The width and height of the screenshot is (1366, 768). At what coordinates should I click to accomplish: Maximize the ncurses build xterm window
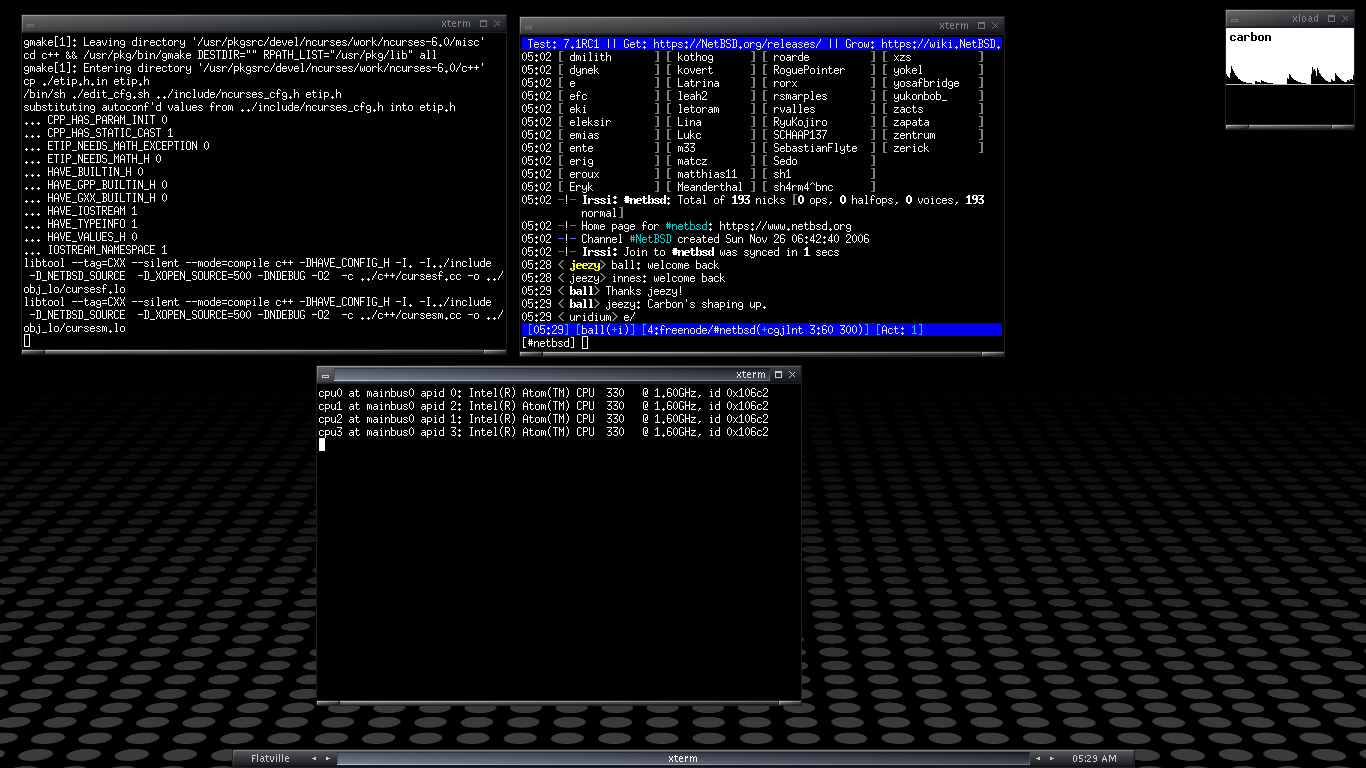click(x=485, y=23)
